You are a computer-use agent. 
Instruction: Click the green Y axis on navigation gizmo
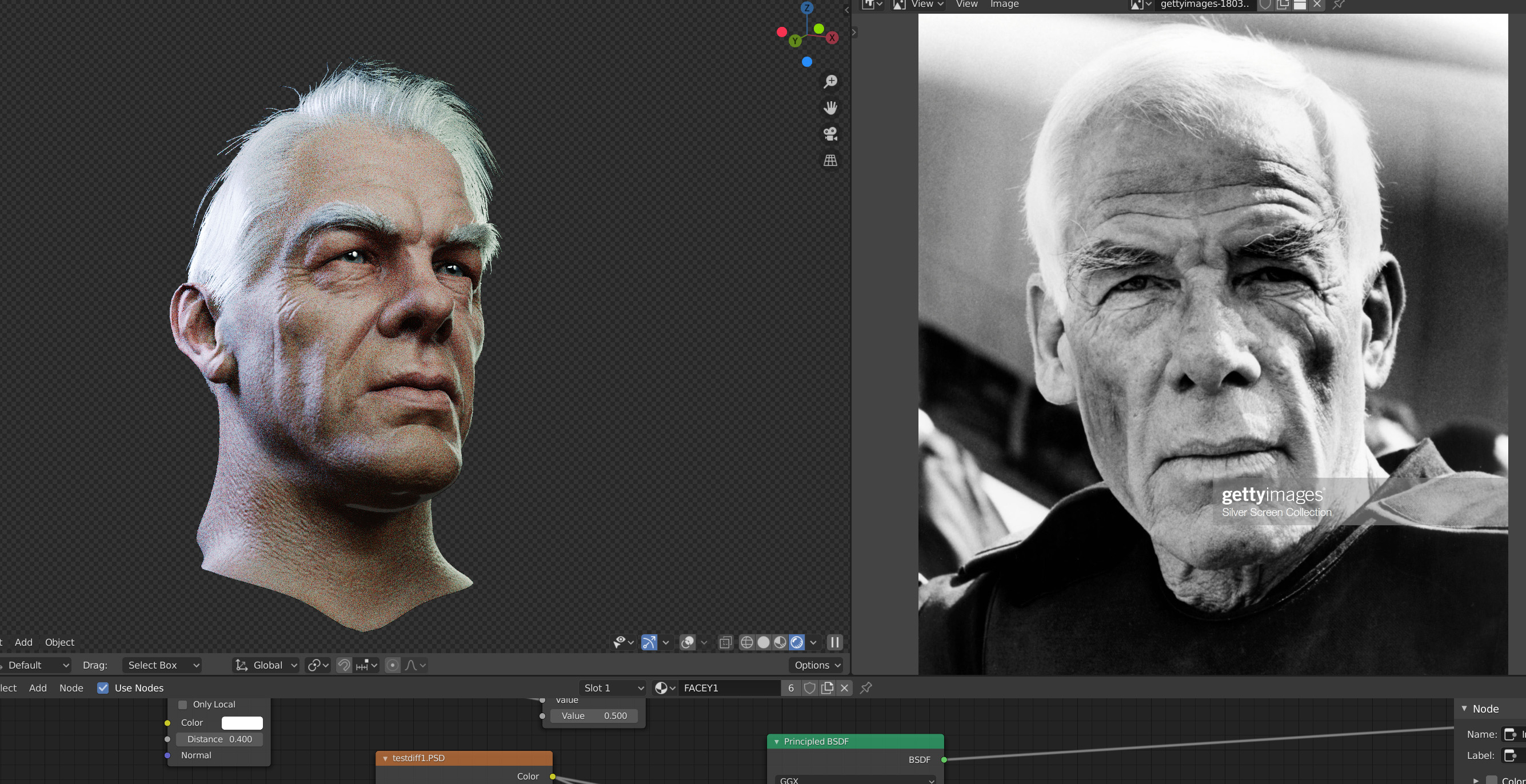click(x=795, y=41)
